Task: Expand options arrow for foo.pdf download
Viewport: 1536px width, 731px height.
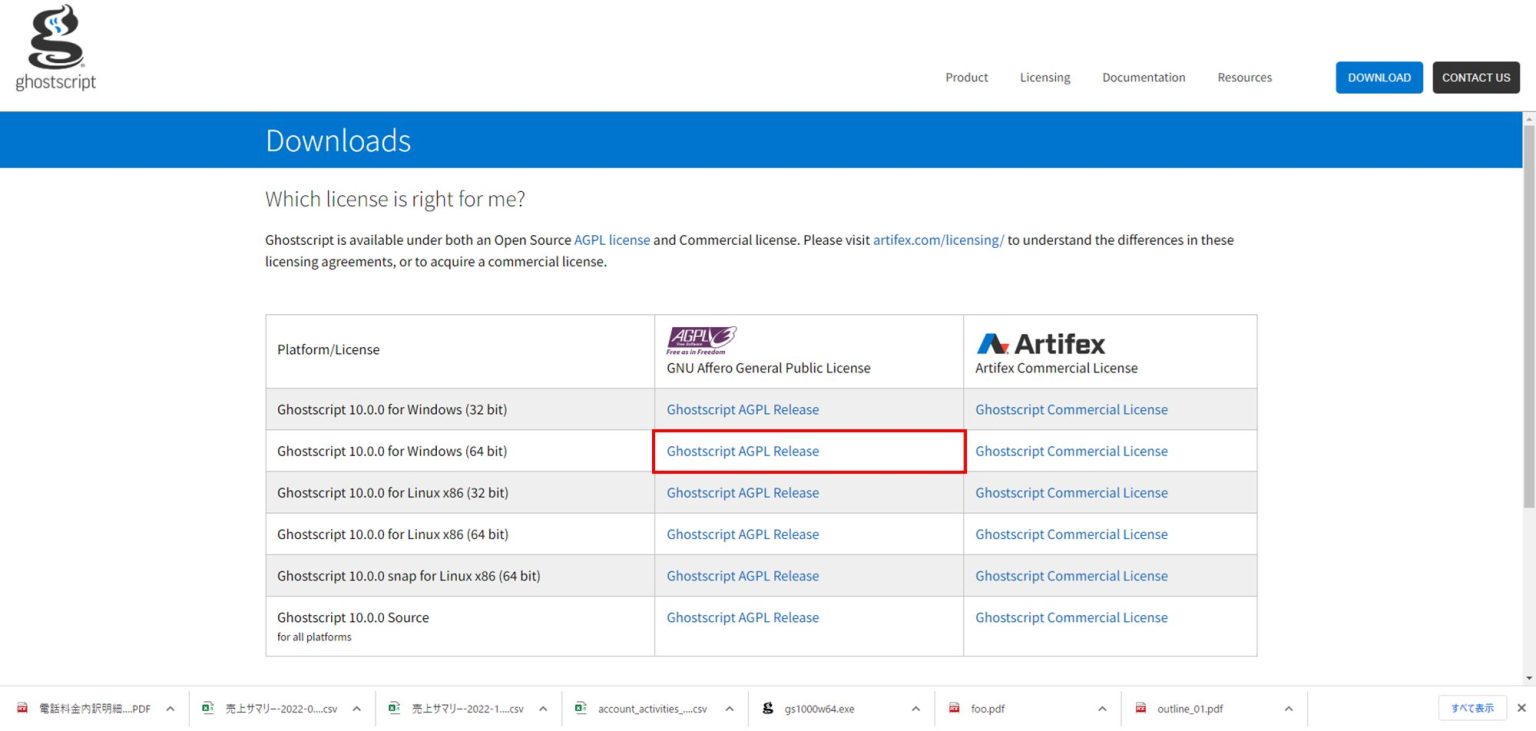Action: 1102,709
